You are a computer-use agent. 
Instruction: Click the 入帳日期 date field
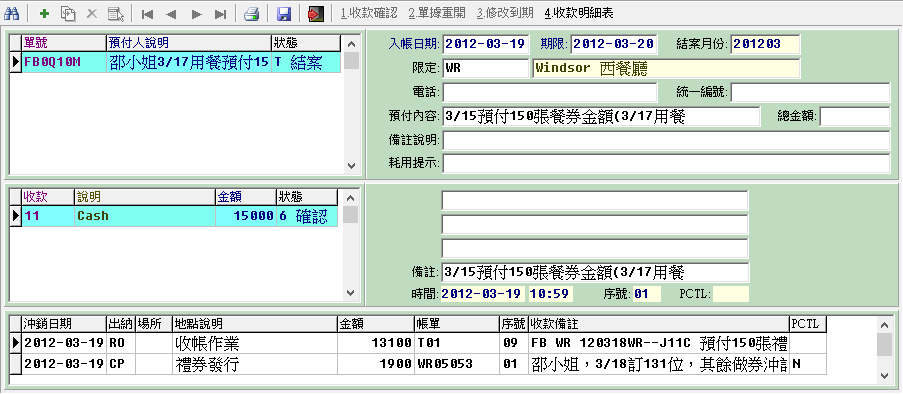[x=486, y=44]
